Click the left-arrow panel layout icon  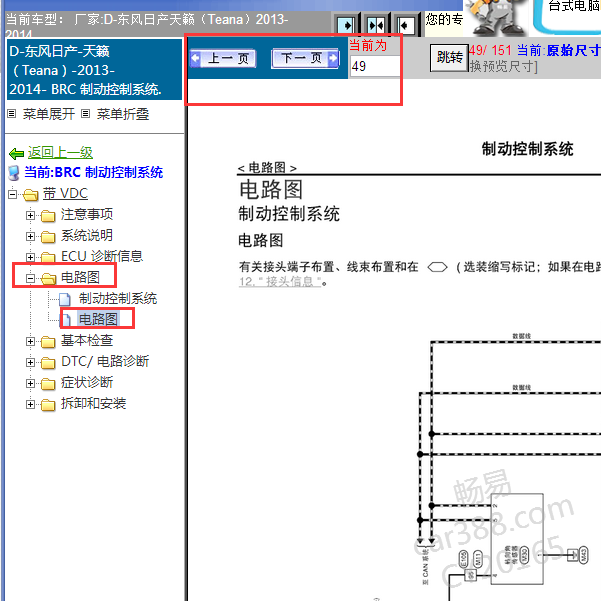click(x=405, y=26)
